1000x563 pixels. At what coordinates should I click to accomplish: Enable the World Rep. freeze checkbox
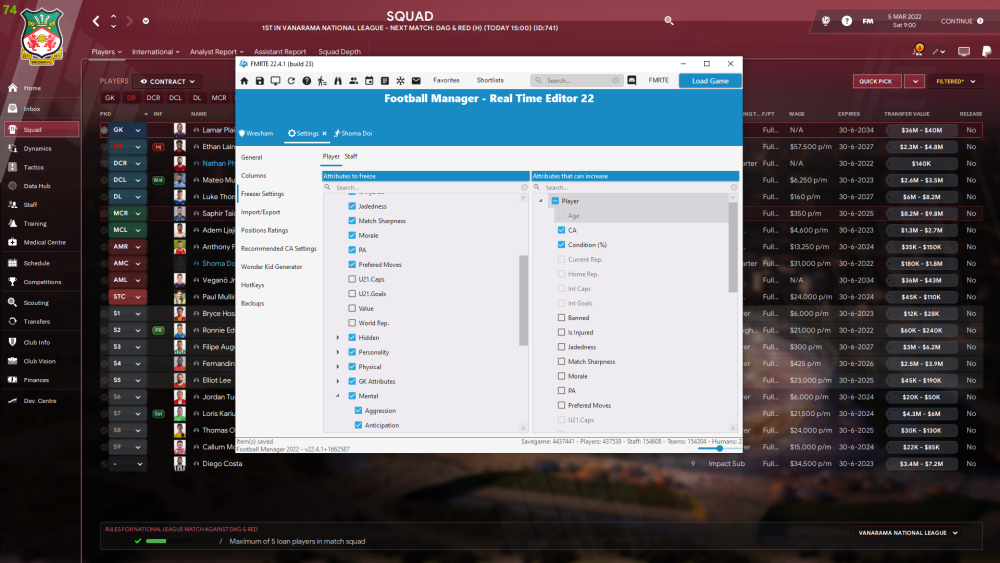coord(352,323)
